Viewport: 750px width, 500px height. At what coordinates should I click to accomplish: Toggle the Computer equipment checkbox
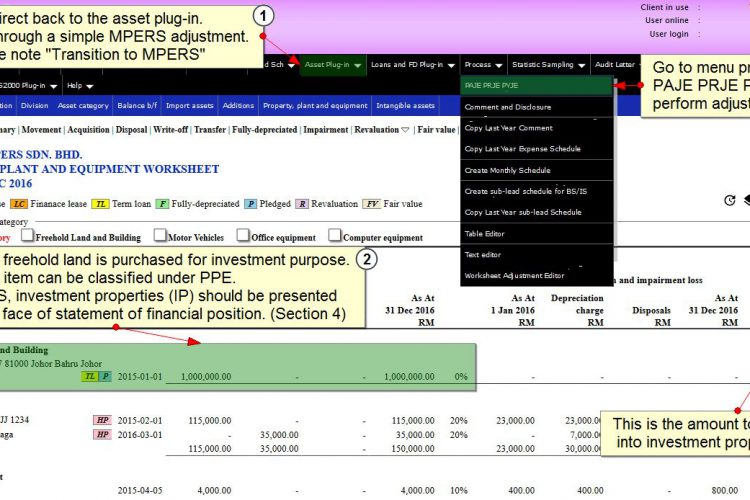point(335,235)
